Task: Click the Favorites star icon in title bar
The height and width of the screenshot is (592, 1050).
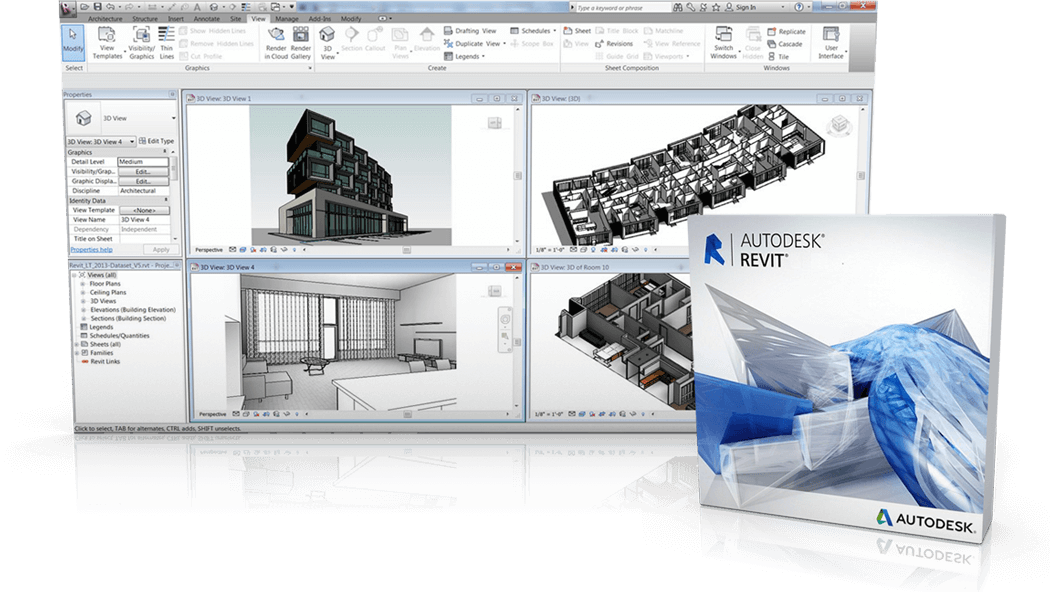Action: (716, 7)
